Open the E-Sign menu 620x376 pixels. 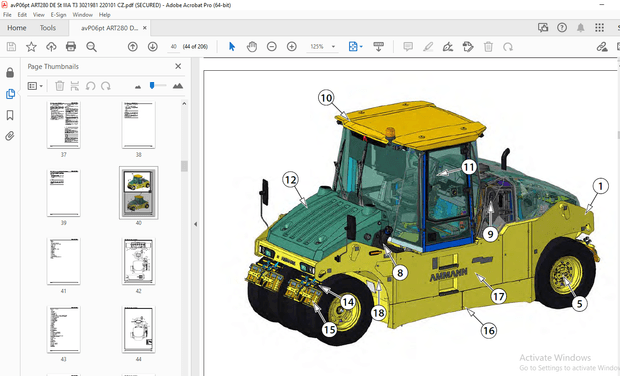pos(58,15)
